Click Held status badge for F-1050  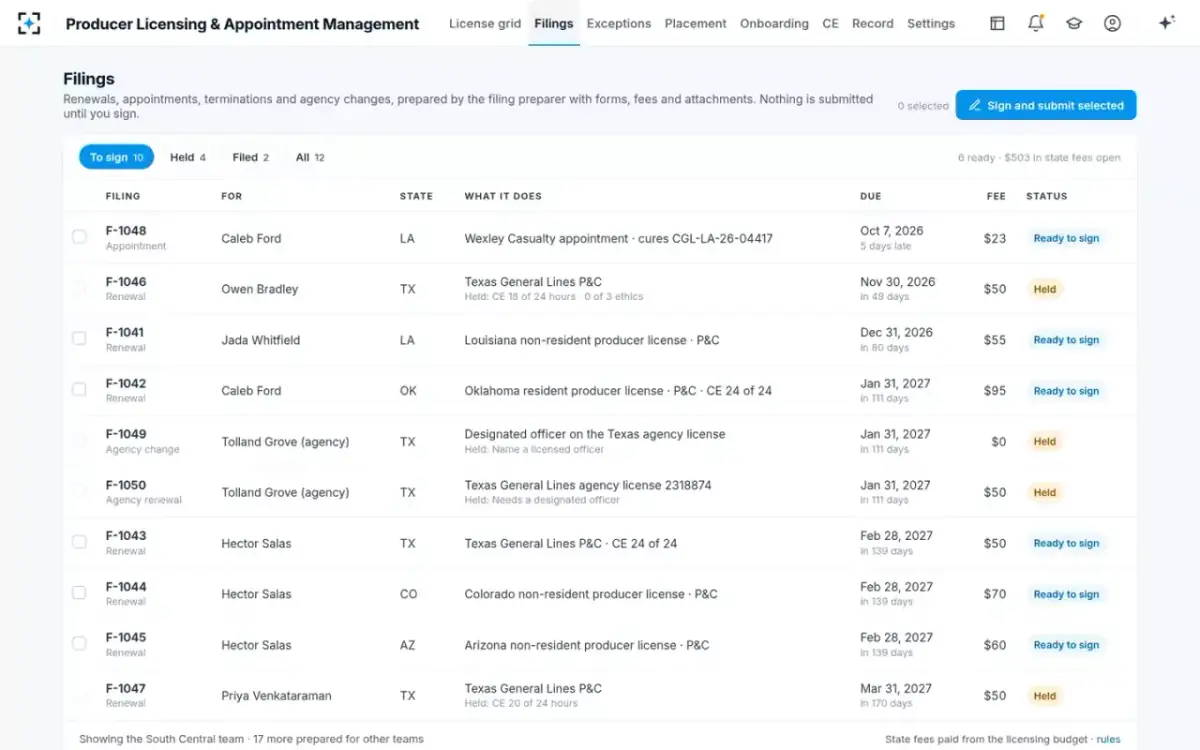tap(1045, 492)
